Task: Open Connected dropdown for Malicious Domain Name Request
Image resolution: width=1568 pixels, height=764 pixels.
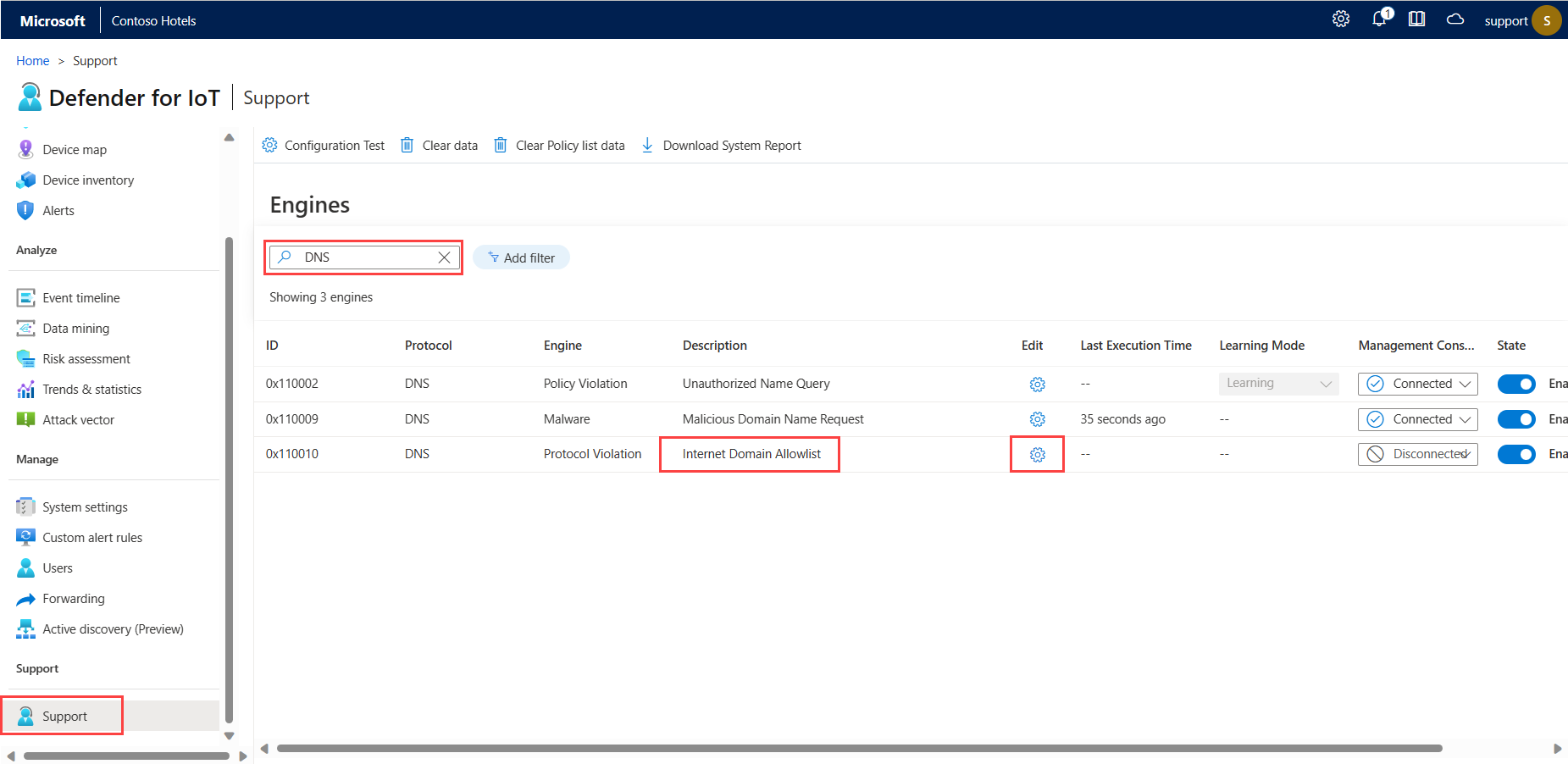Action: click(x=1418, y=419)
